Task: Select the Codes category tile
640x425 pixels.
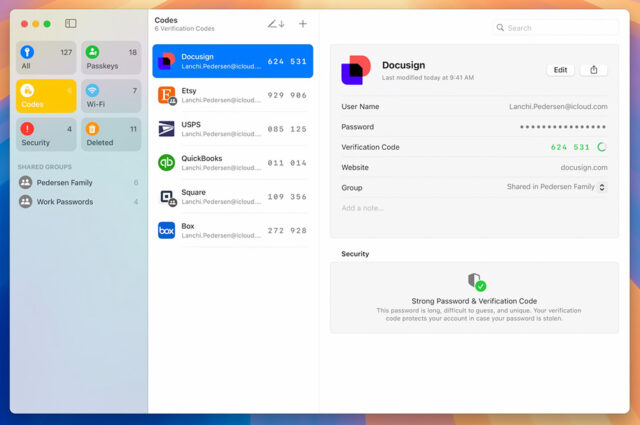Action: pyautogui.click(x=46, y=96)
